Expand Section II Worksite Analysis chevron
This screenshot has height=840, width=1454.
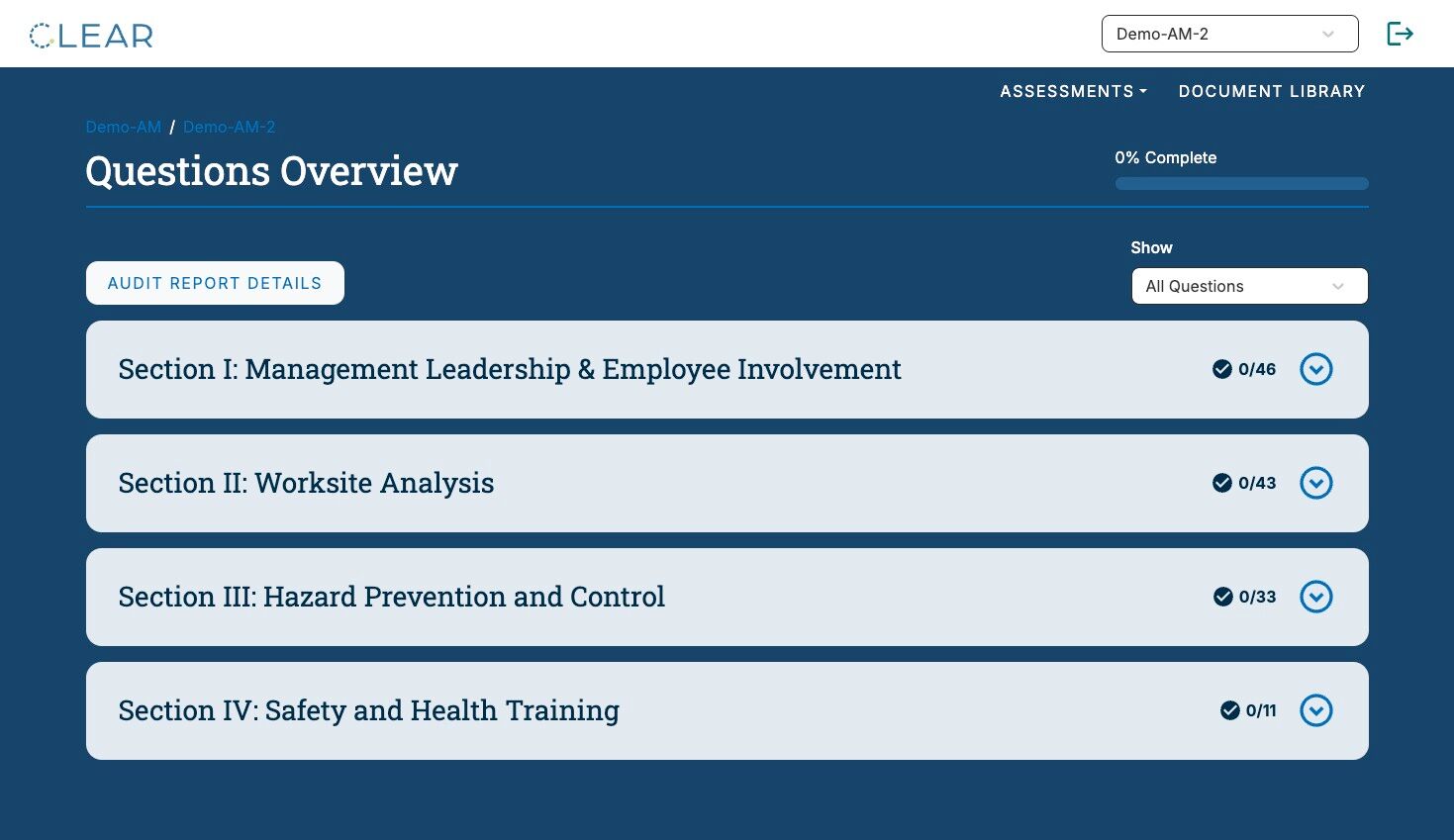[1316, 483]
